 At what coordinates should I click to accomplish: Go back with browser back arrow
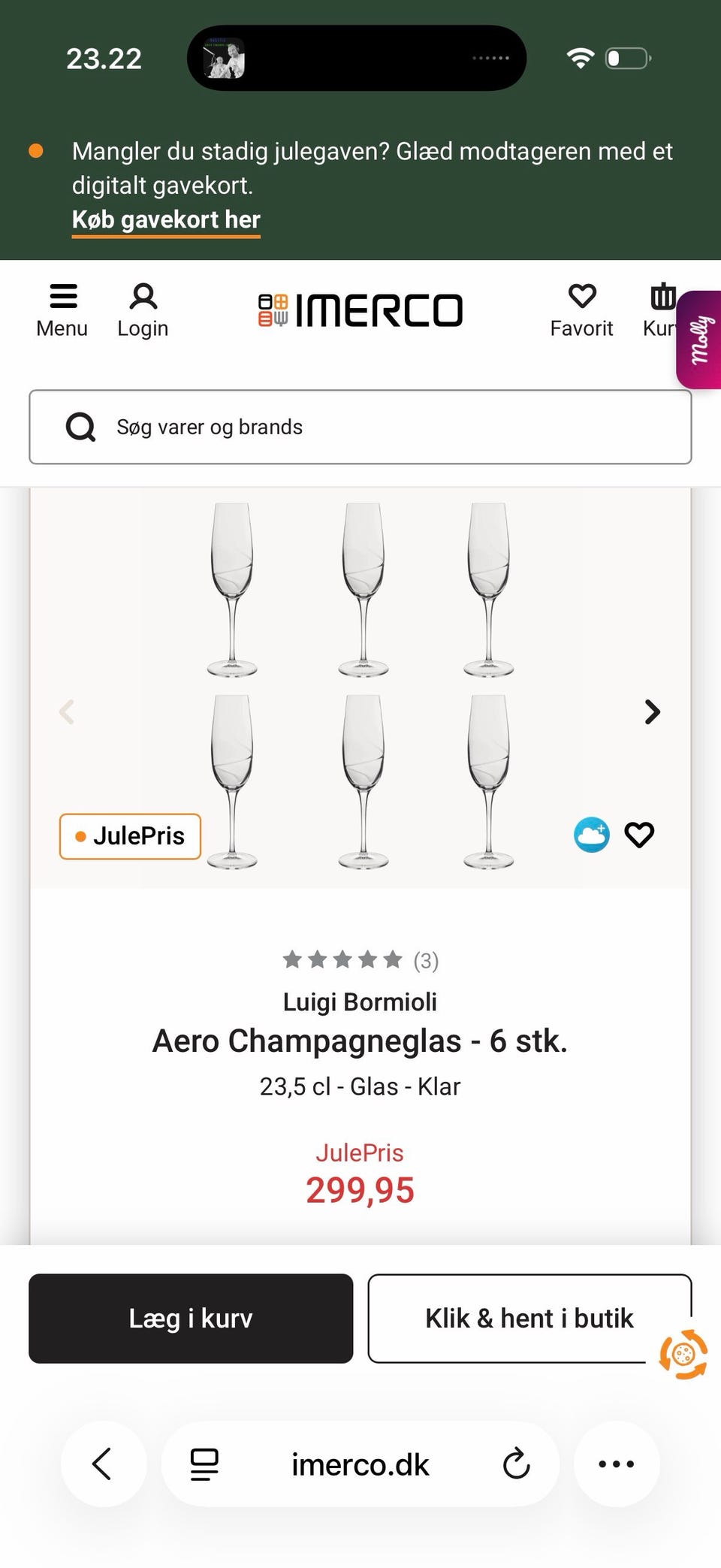[103, 1464]
